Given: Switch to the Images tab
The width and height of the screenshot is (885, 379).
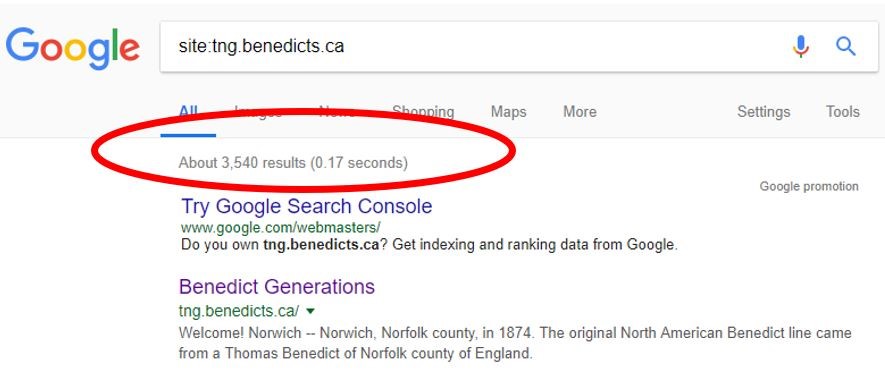Looking at the screenshot, I should [x=258, y=112].
